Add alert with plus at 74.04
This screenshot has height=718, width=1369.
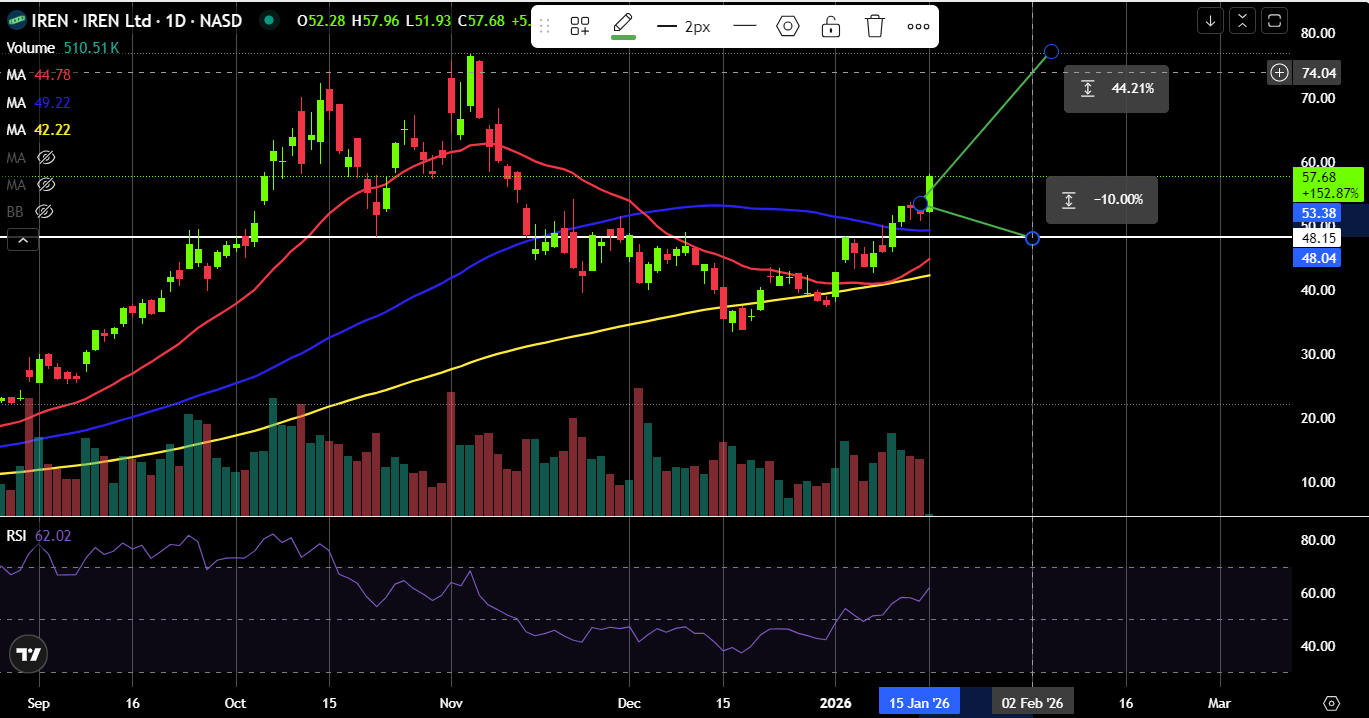click(1280, 72)
